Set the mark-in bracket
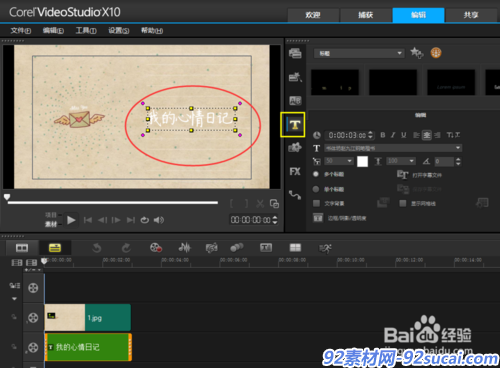 coord(232,203)
